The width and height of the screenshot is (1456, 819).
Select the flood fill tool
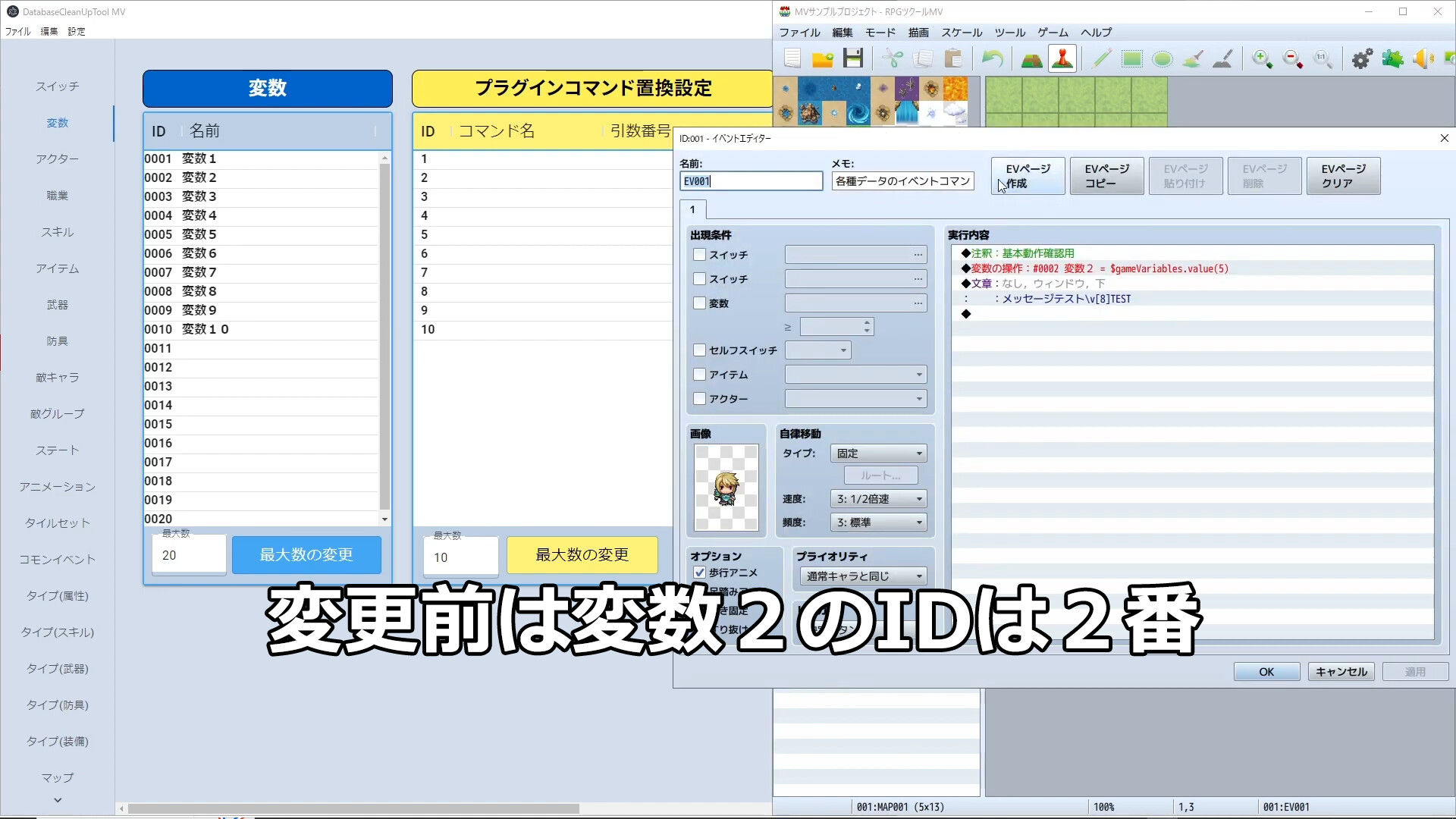pyautogui.click(x=1192, y=58)
